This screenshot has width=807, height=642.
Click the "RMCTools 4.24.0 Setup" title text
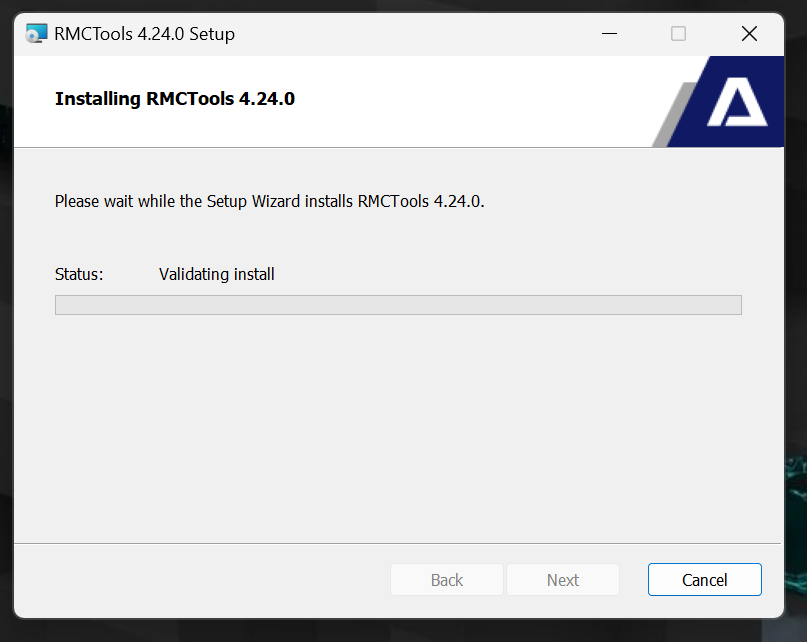click(144, 33)
